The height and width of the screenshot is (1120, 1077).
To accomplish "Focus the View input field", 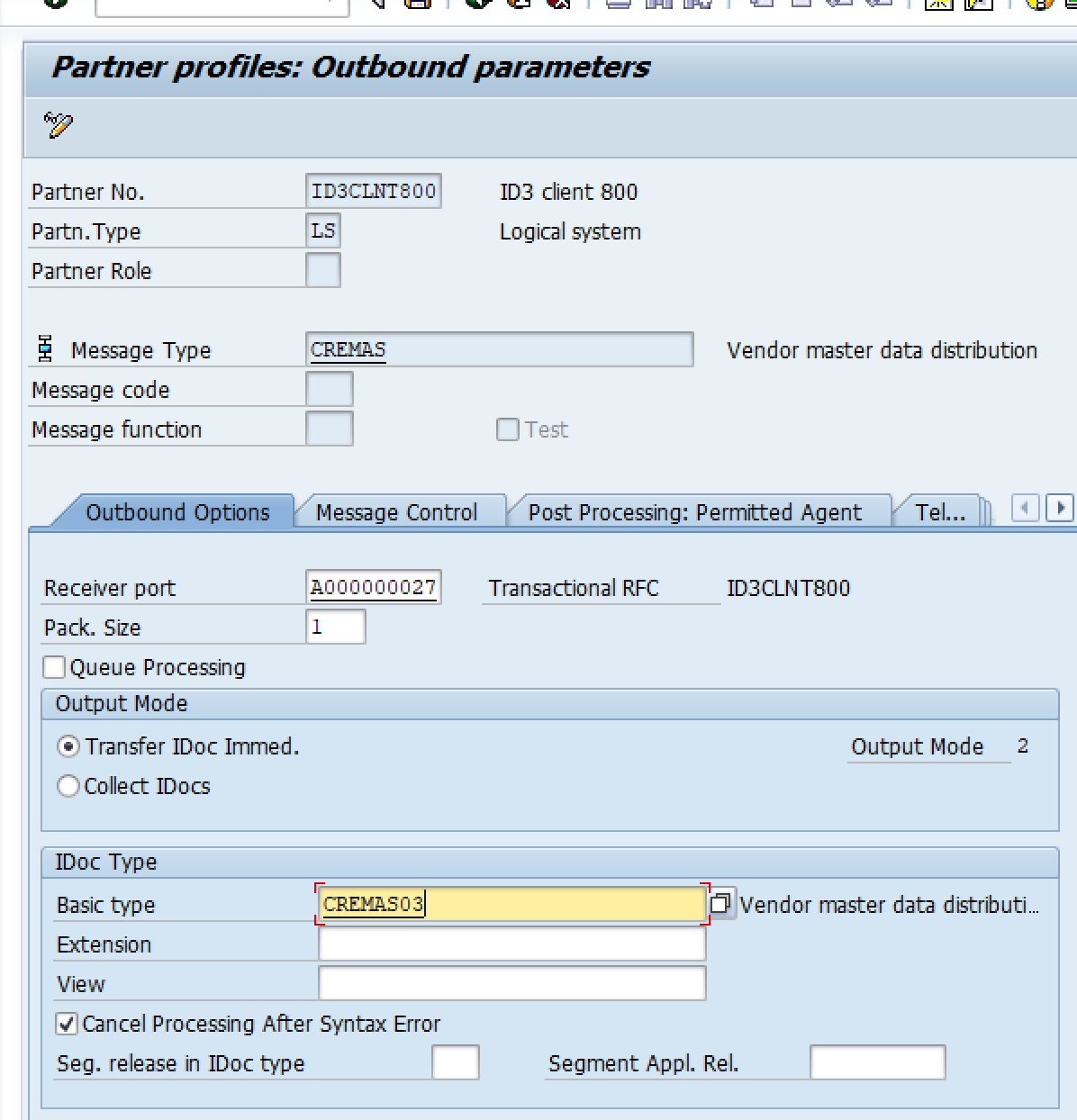I will tap(511, 984).
